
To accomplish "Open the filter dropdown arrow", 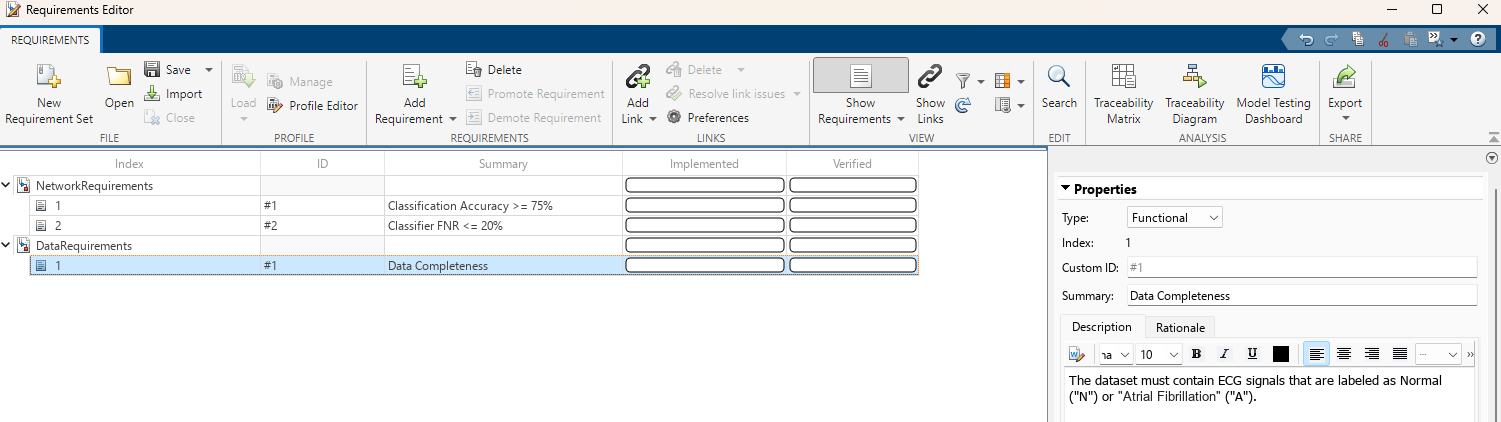I will pos(981,81).
